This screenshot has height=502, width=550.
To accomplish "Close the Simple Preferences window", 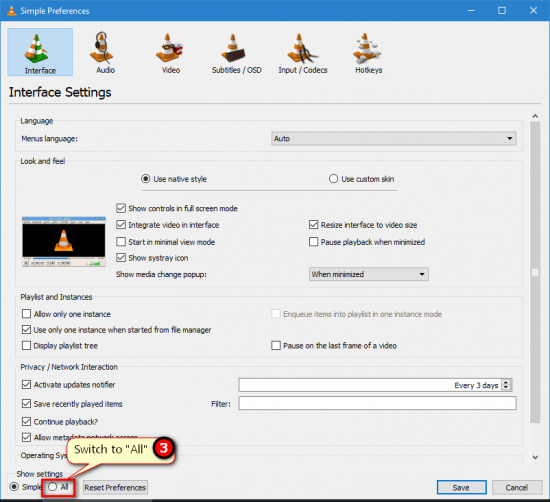I will point(533,11).
